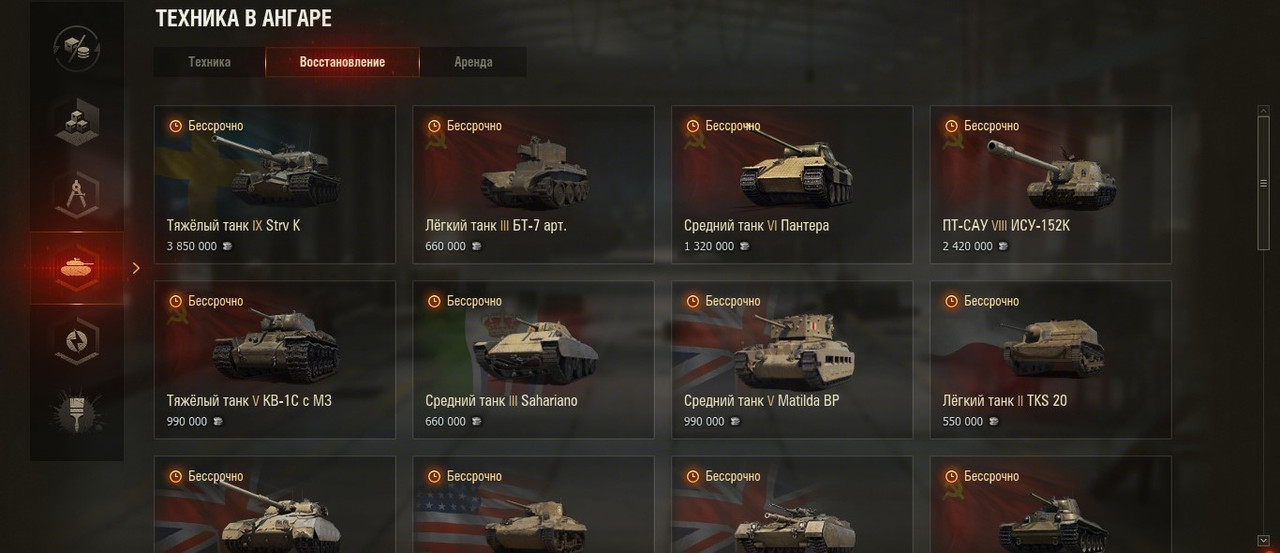Screen dimensions: 1280x553
Task: Click the scrollbar down arrow
Action: click(1263, 541)
